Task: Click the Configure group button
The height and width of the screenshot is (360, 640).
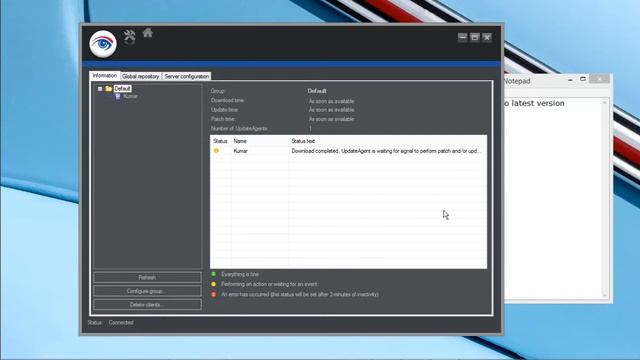Action: click(147, 291)
